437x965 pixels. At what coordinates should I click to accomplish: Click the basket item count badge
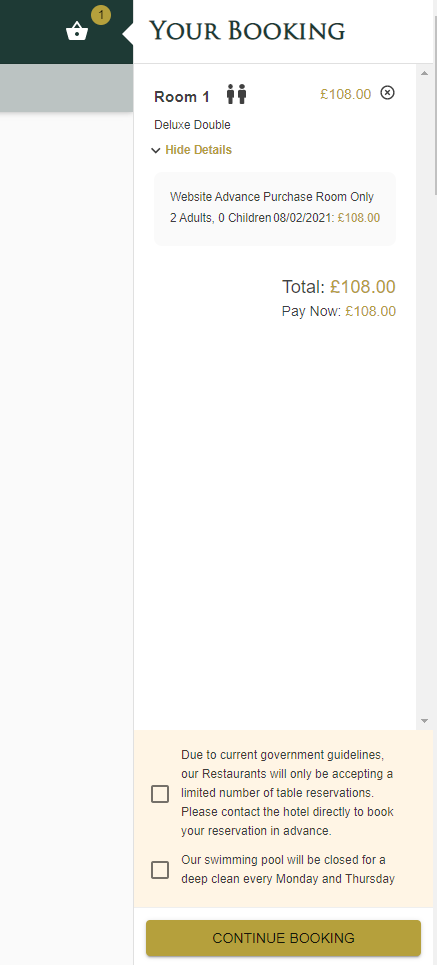point(100,15)
